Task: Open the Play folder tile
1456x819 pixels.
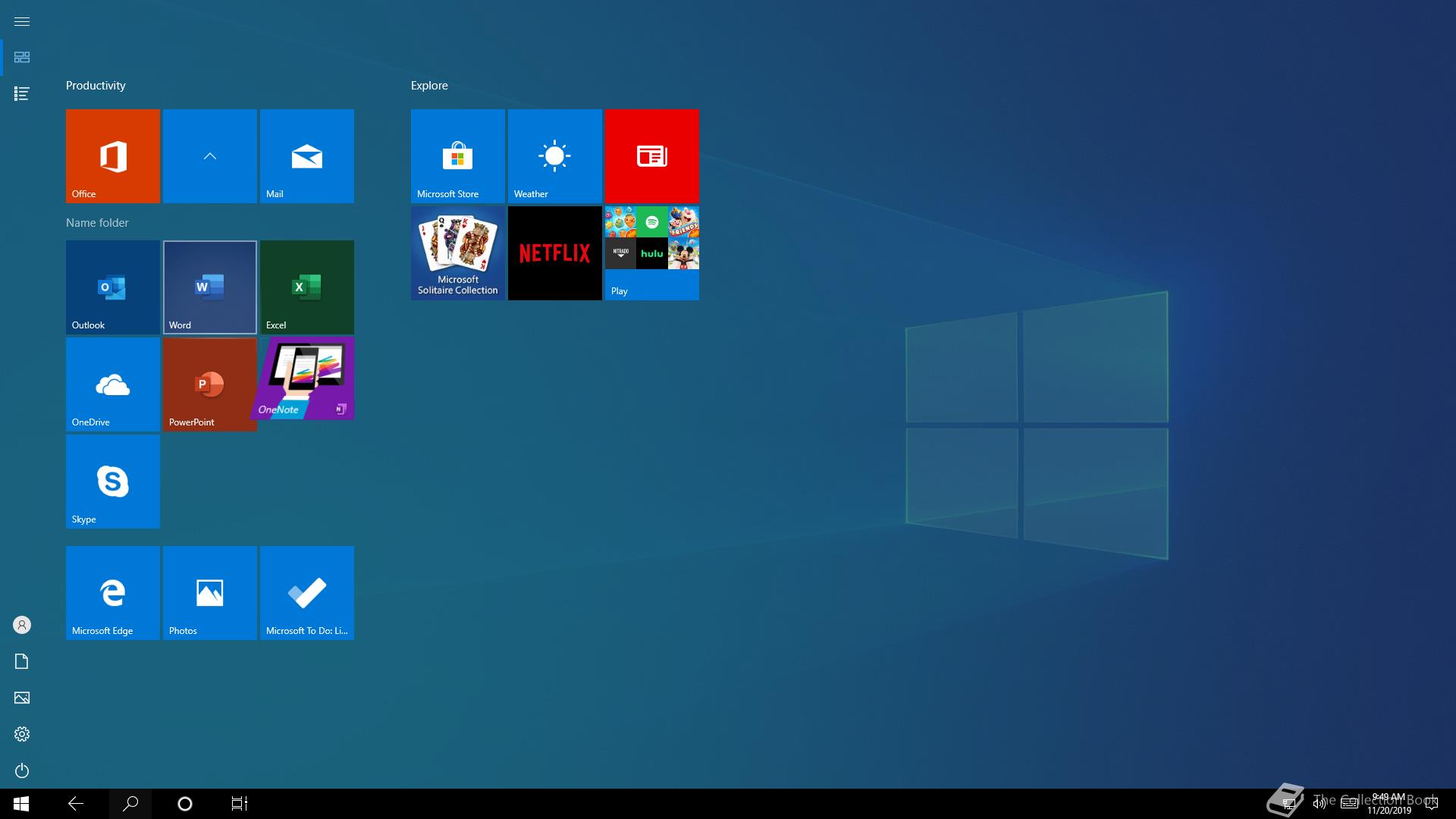Action: tap(652, 253)
